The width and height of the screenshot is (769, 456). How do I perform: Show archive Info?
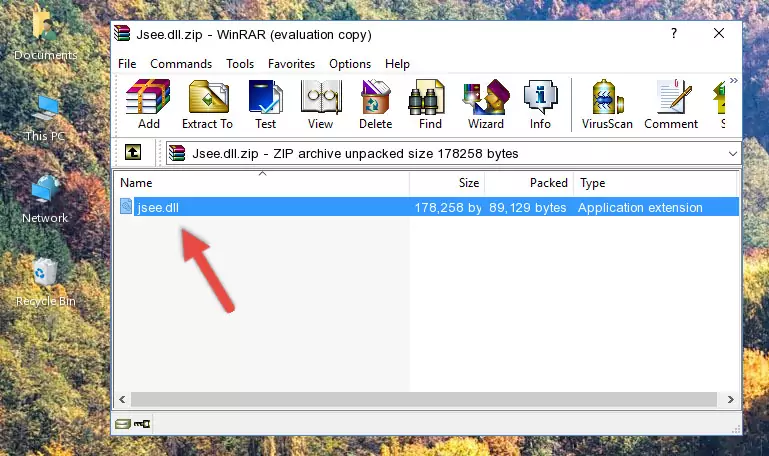(540, 104)
